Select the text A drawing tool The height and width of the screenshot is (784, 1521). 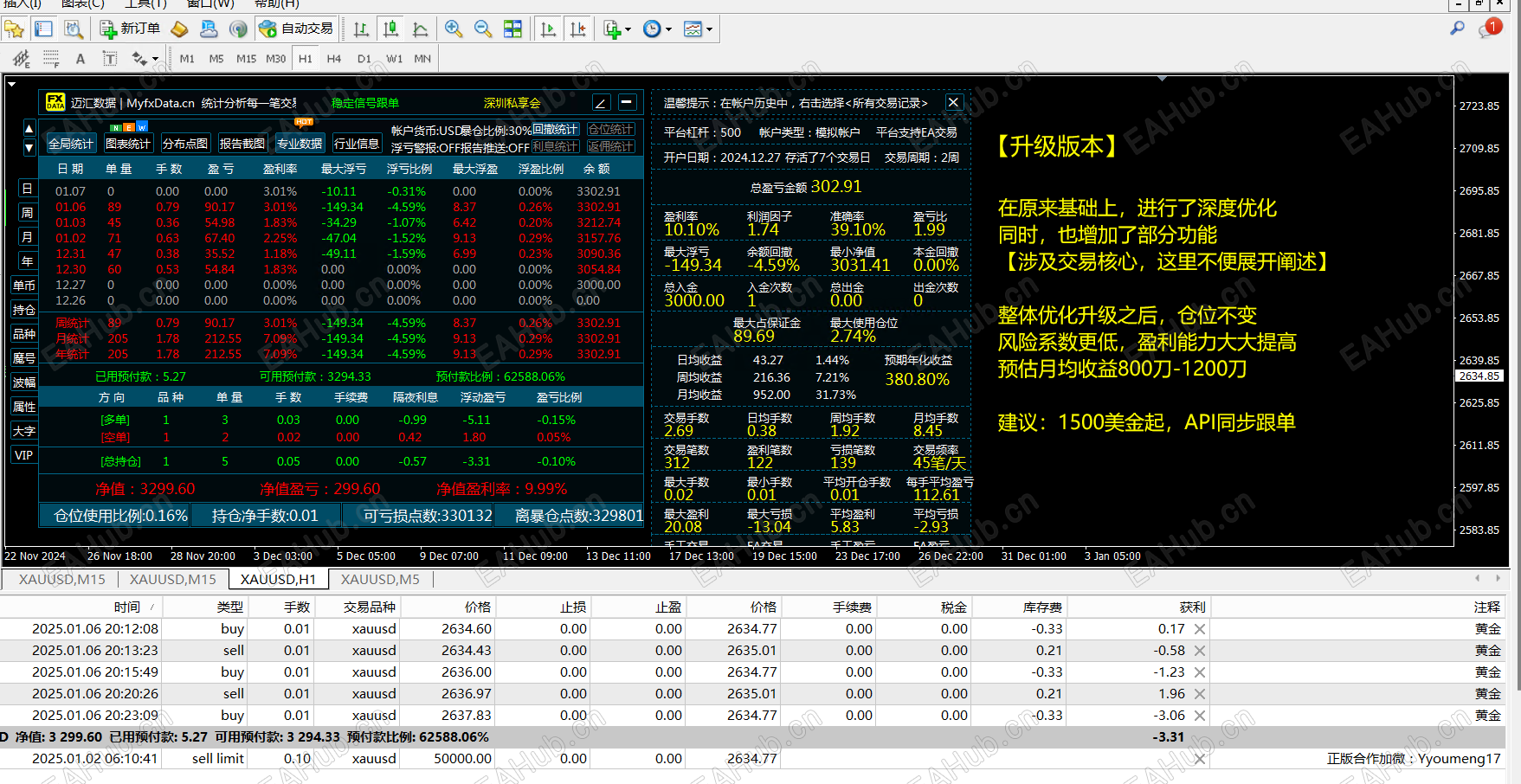pos(81,59)
